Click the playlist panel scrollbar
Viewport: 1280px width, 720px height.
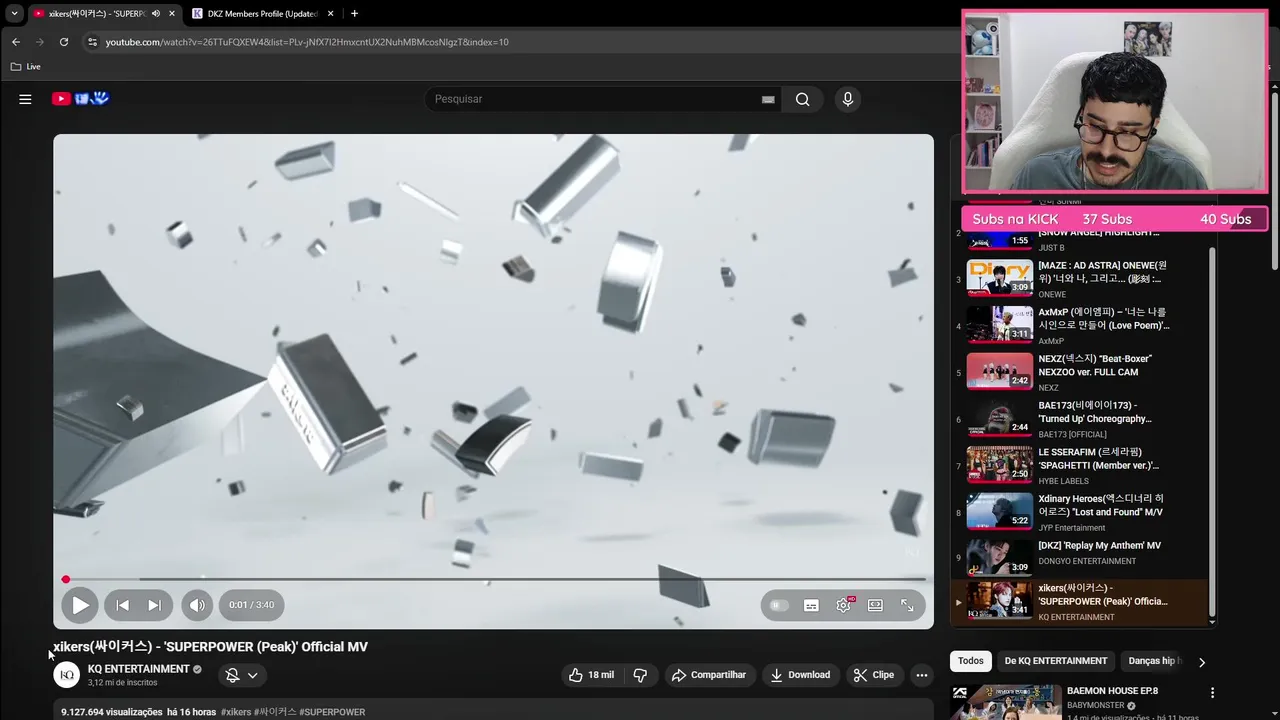1212,430
